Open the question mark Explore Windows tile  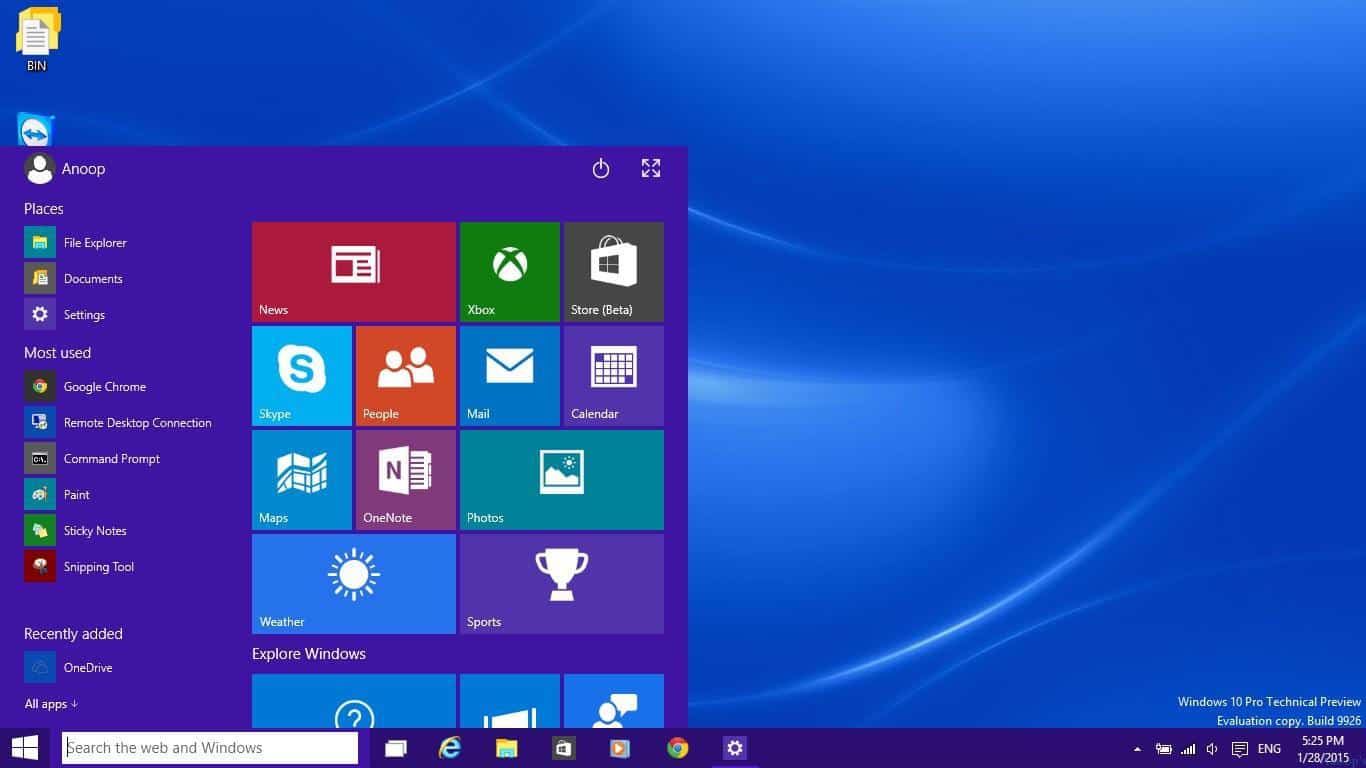[354, 701]
